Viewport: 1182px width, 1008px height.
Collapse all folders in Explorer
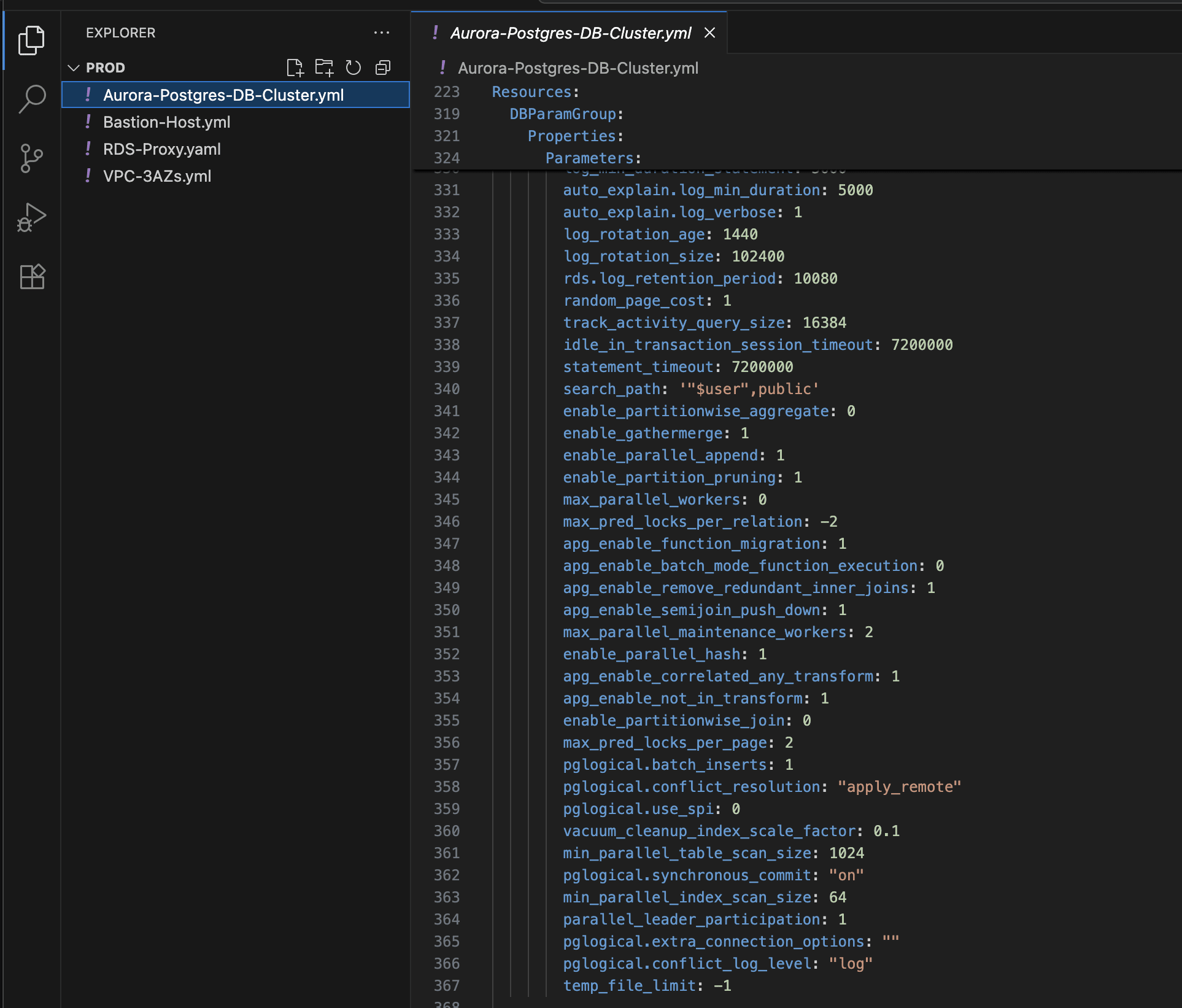[x=383, y=68]
